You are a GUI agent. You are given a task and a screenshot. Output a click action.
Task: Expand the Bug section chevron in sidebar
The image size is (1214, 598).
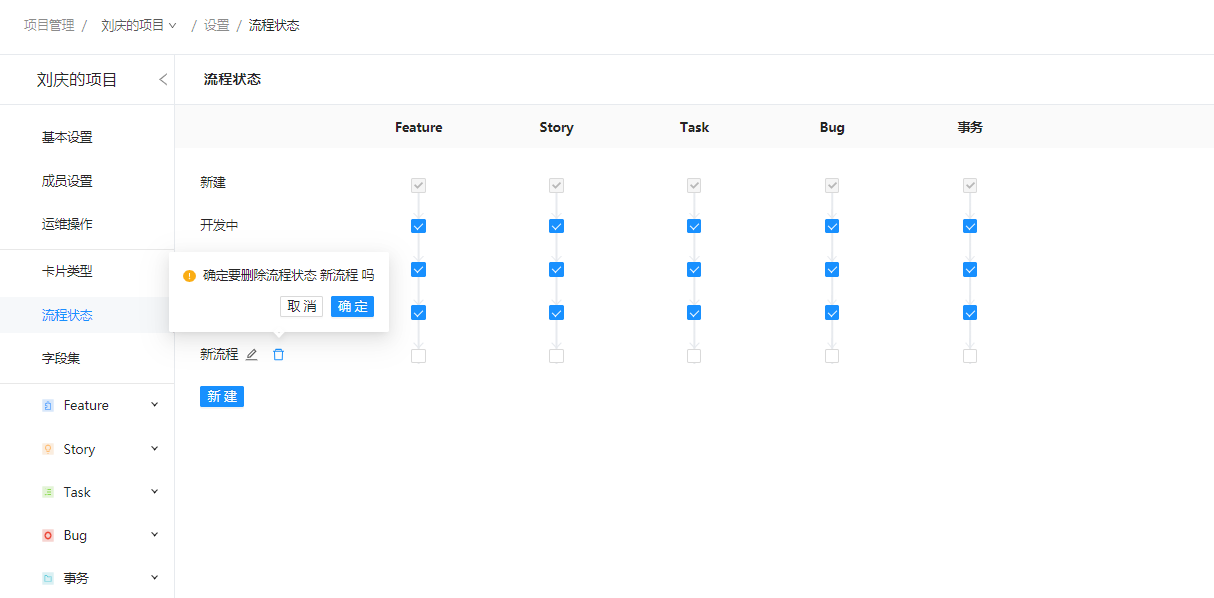[154, 535]
